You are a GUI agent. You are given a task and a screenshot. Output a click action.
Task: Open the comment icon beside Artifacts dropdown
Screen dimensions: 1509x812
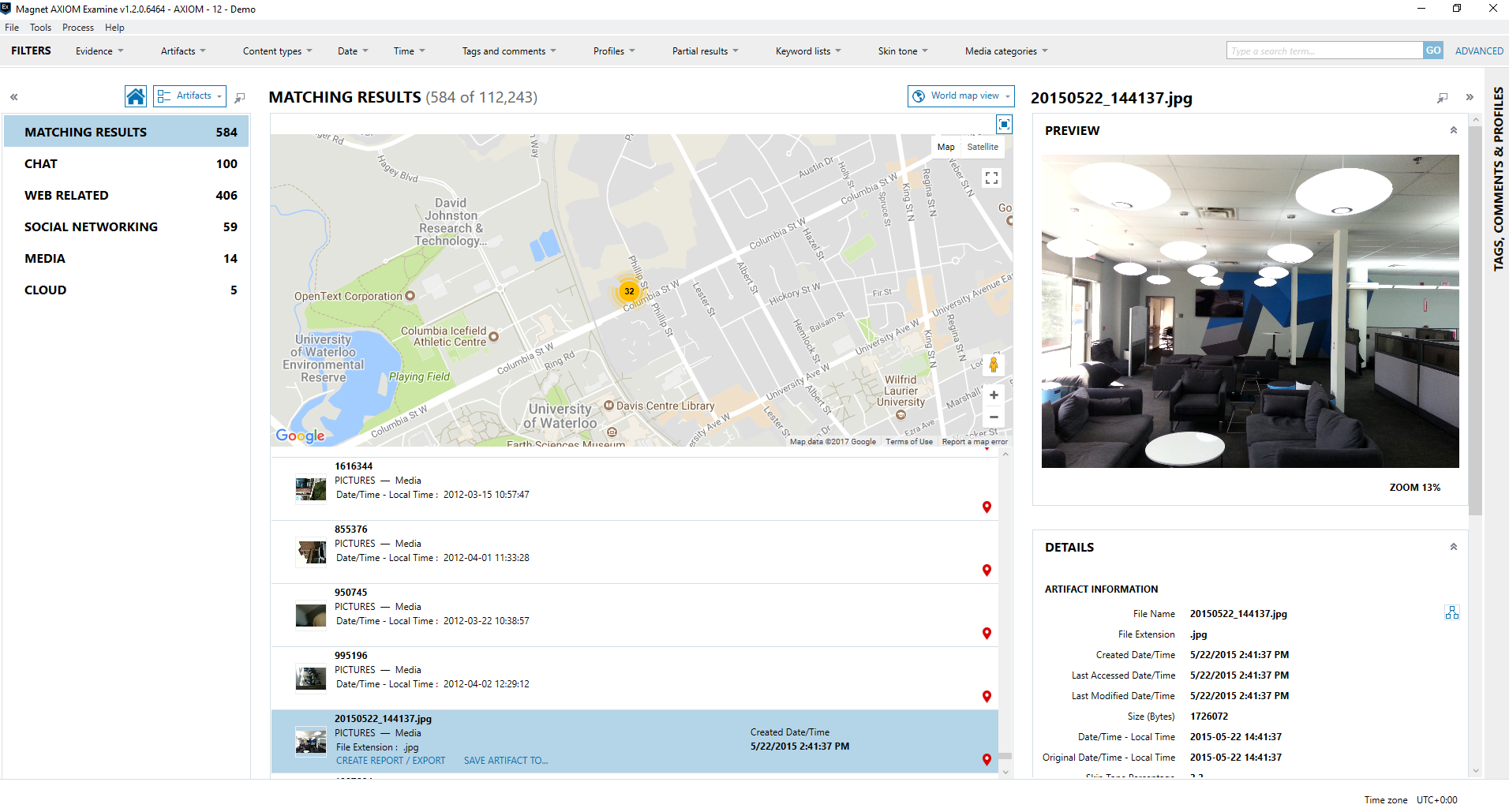coord(240,97)
